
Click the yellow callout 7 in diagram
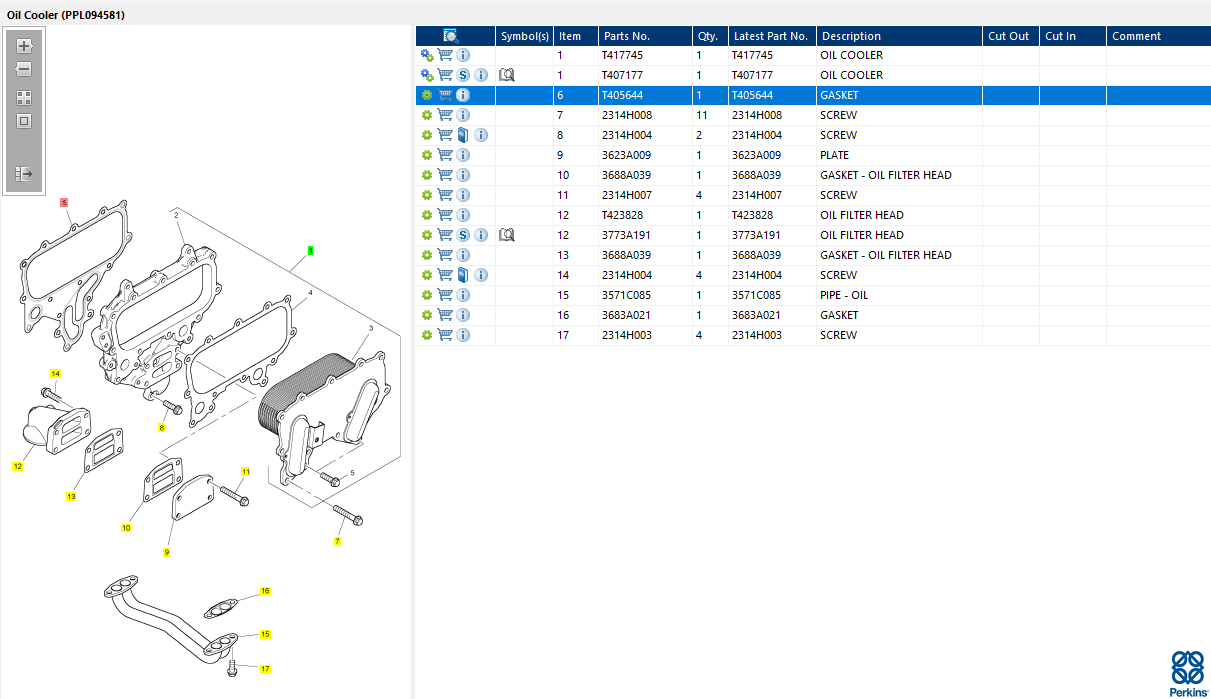(338, 541)
